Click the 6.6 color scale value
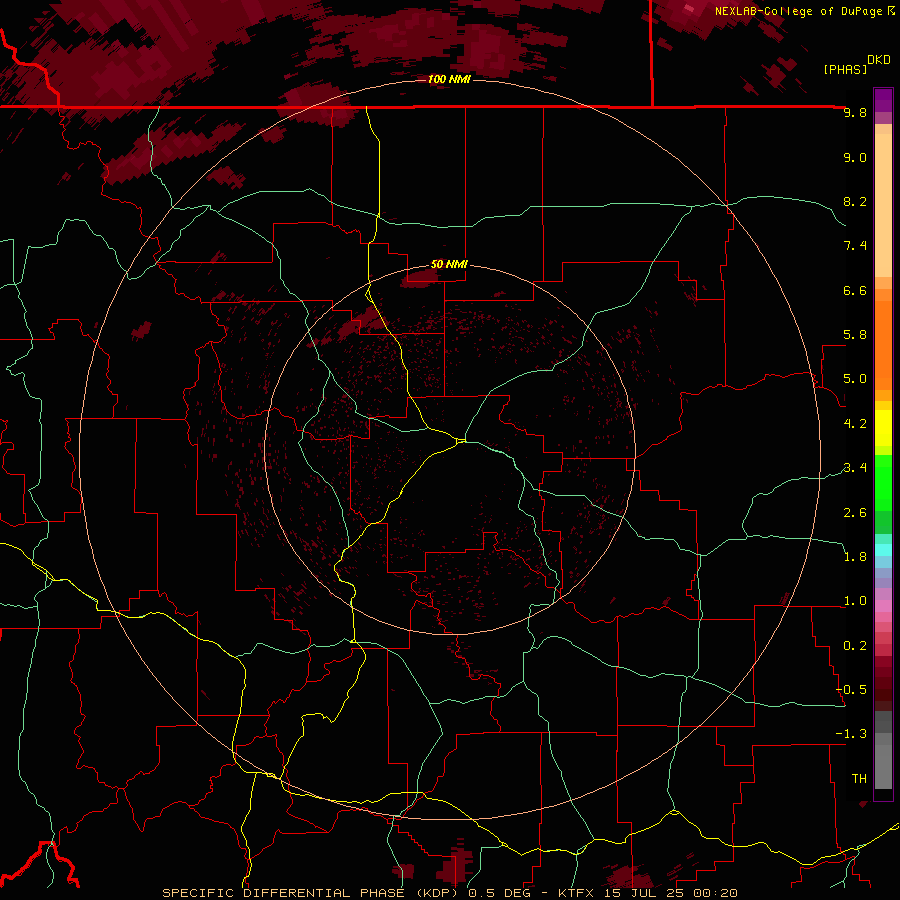 coord(855,290)
